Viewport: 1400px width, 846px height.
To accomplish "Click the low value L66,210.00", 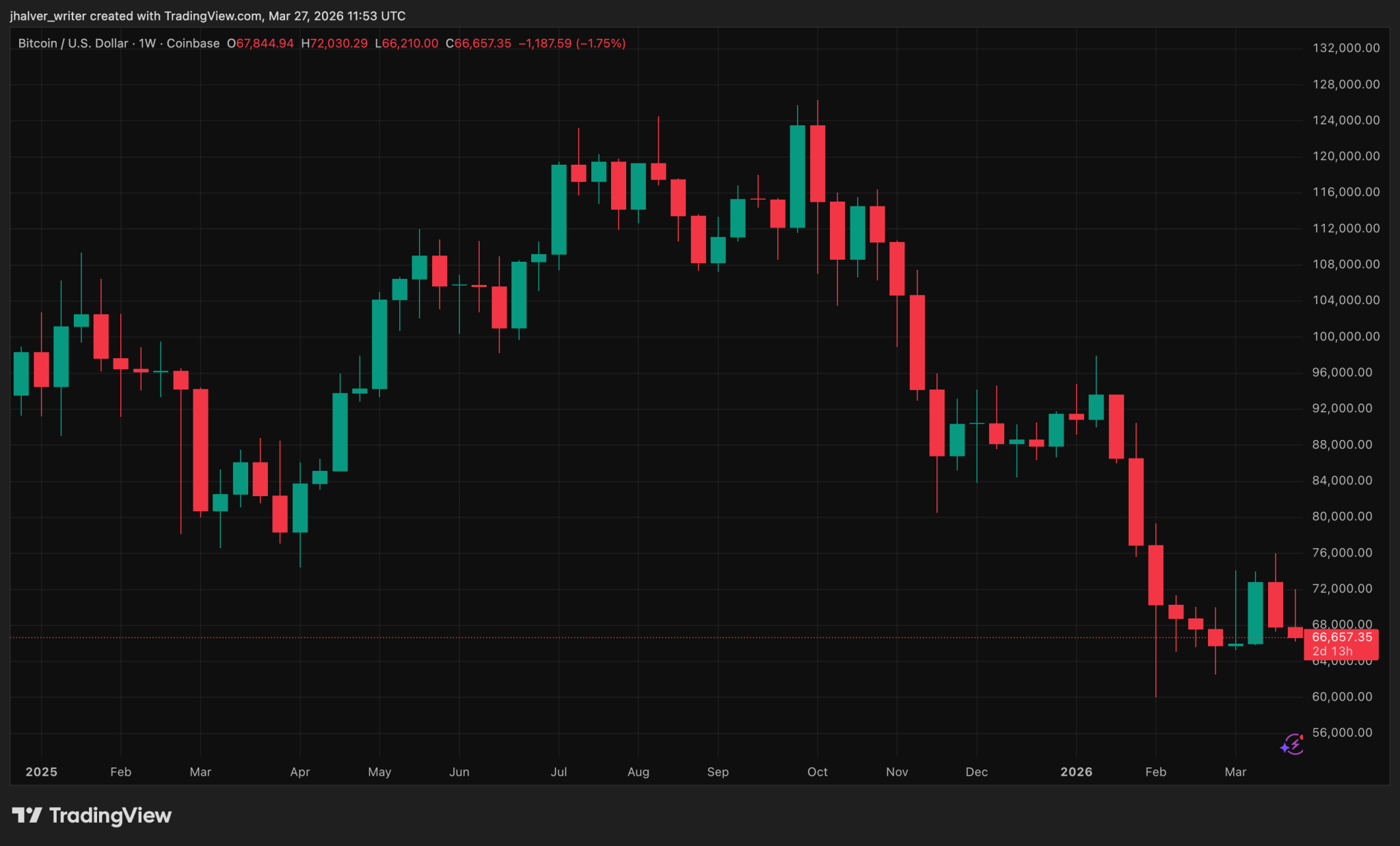I will click(407, 43).
